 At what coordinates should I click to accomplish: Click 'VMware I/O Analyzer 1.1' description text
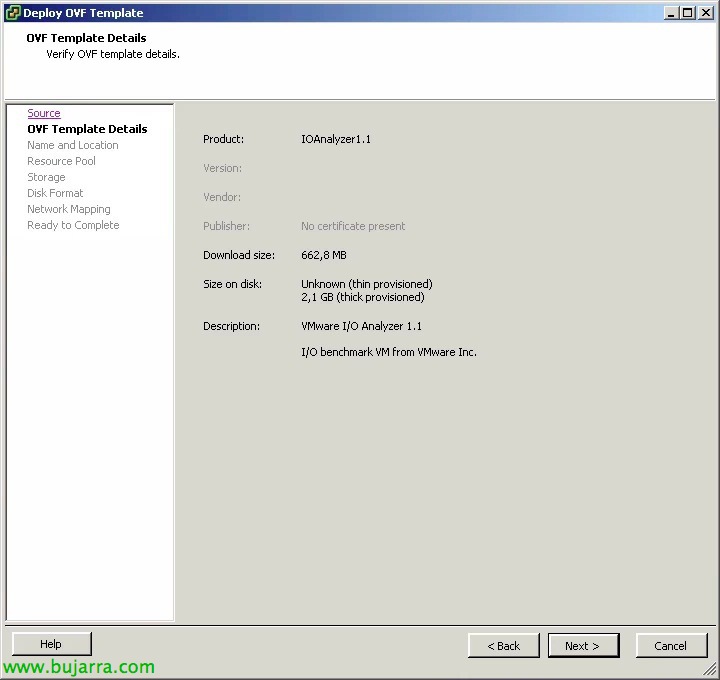click(x=361, y=326)
